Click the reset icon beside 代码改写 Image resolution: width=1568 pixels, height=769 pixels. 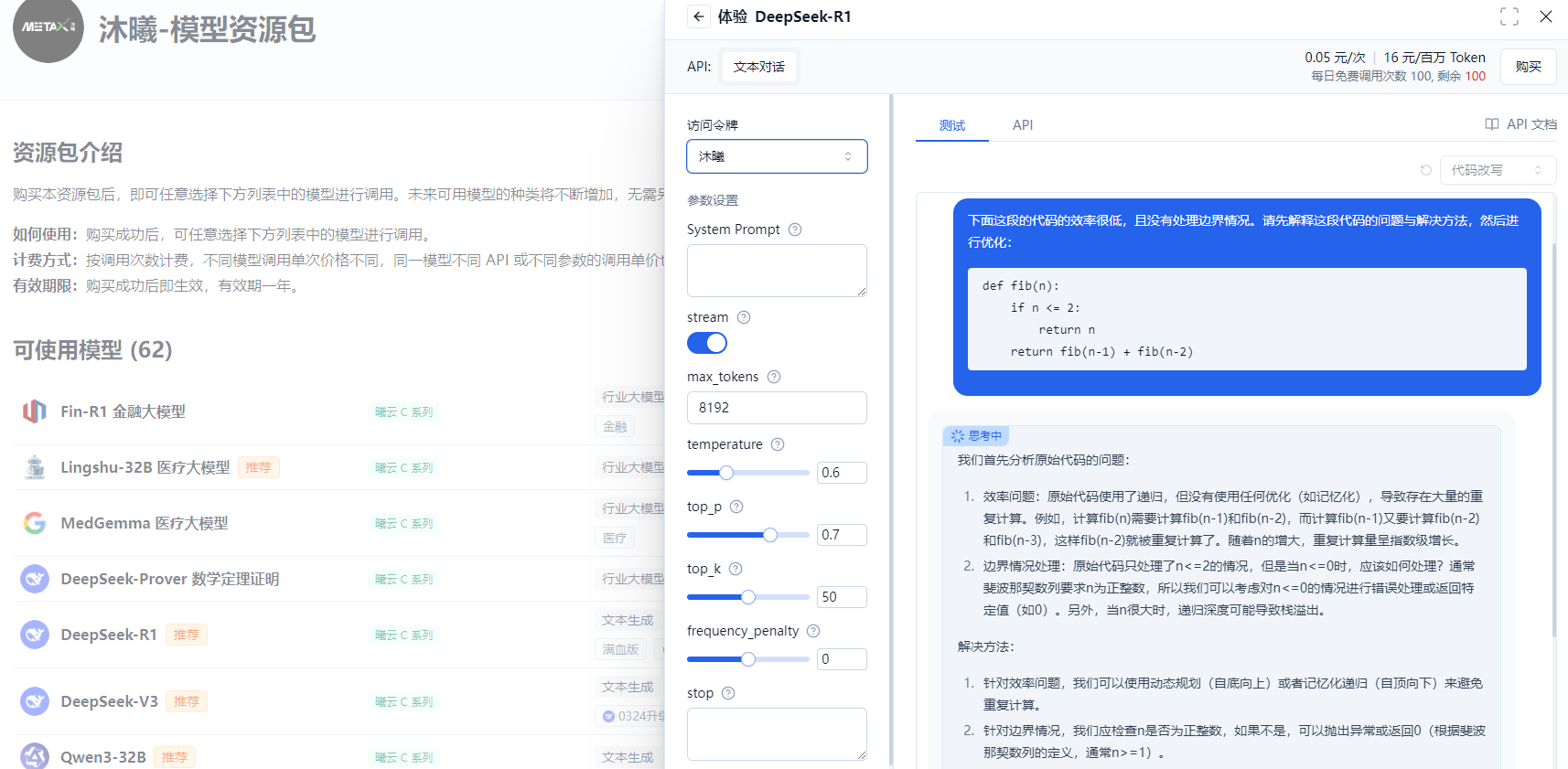1425,170
